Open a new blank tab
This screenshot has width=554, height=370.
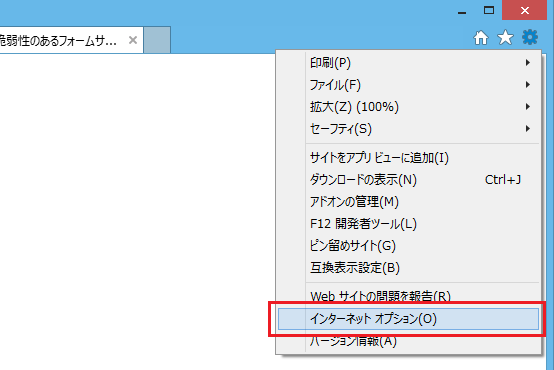pyautogui.click(x=157, y=40)
